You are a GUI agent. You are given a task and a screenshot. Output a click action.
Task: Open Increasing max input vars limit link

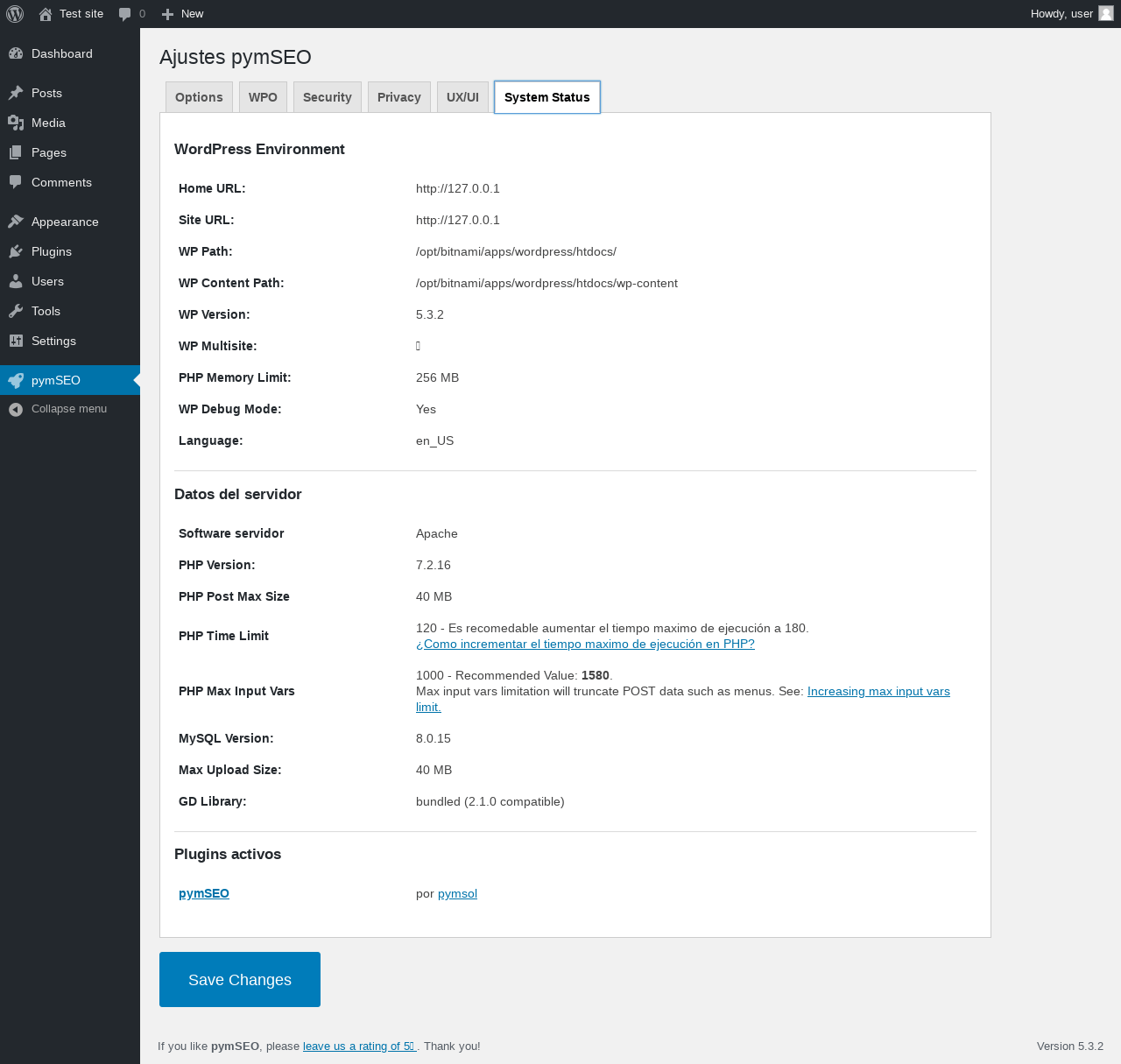[878, 691]
